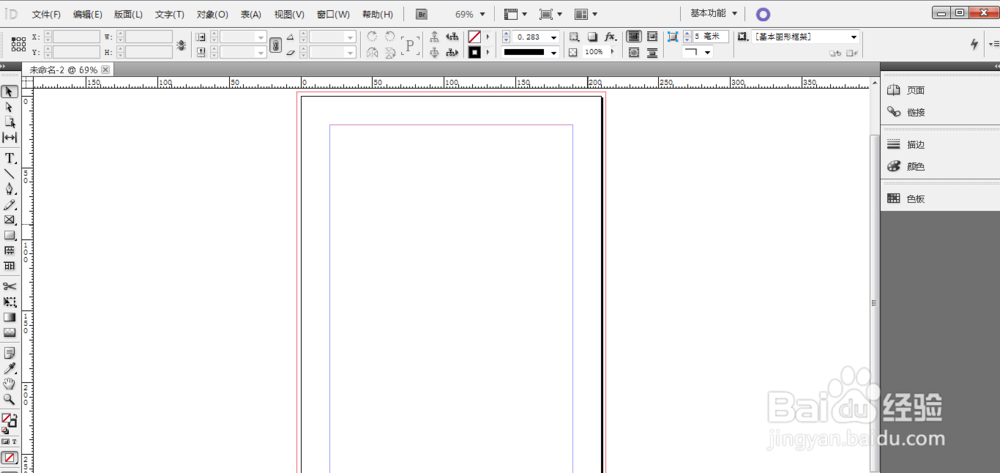Select the Gap tool
1000x473 pixels.
[9, 137]
